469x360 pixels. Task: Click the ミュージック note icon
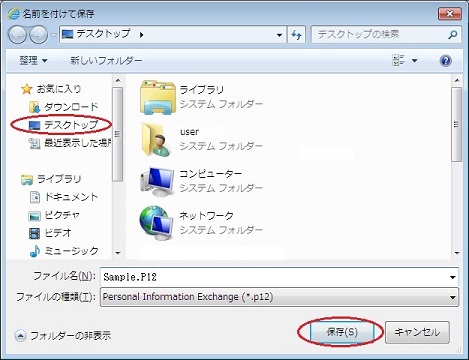35,251
